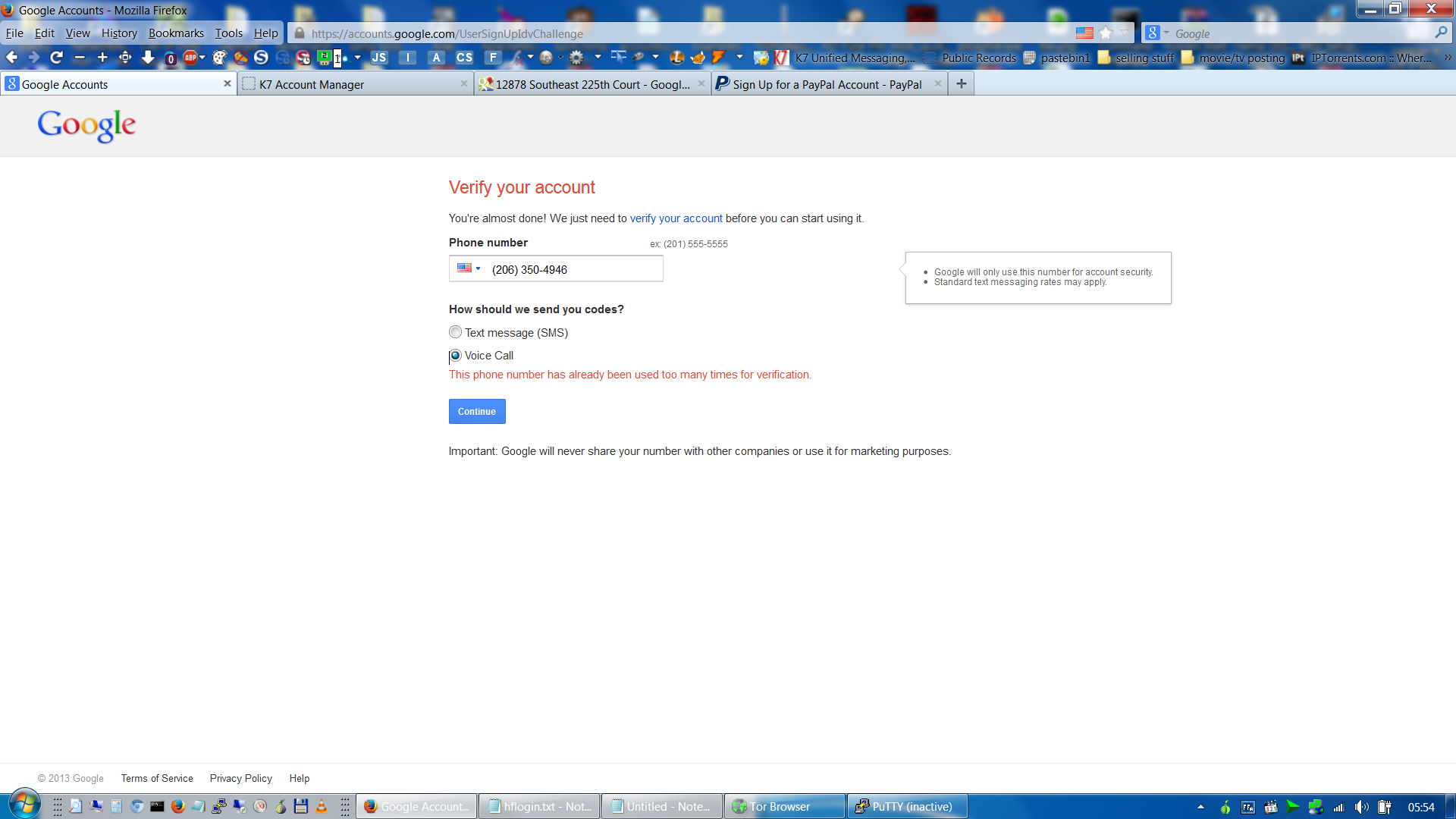Toggle the CS toolbar button
1456x819 pixels.
pyautogui.click(x=464, y=58)
